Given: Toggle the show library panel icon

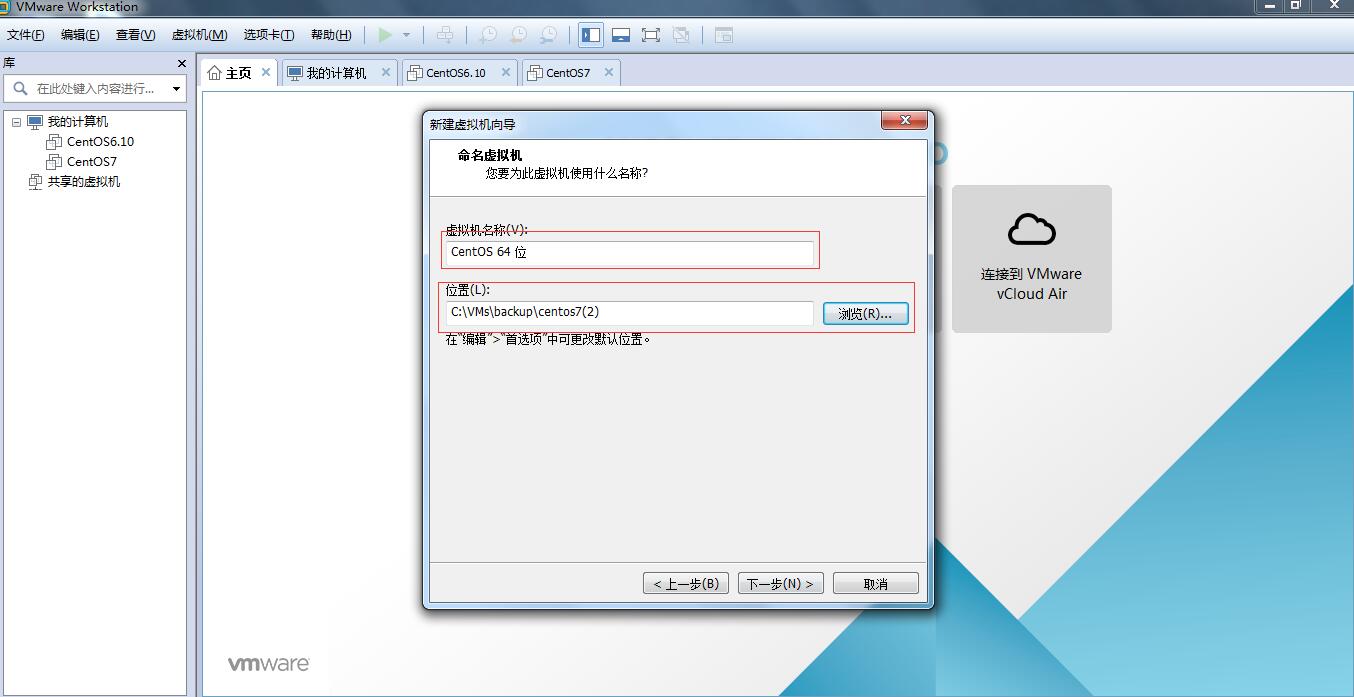Looking at the screenshot, I should (x=591, y=35).
